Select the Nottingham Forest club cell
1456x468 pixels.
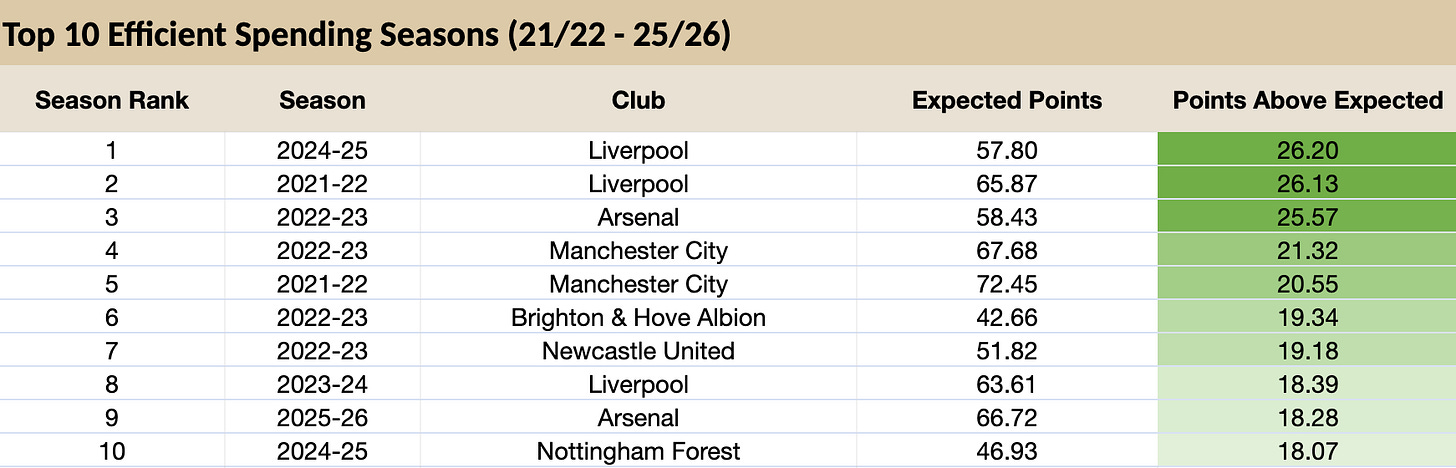tap(638, 451)
